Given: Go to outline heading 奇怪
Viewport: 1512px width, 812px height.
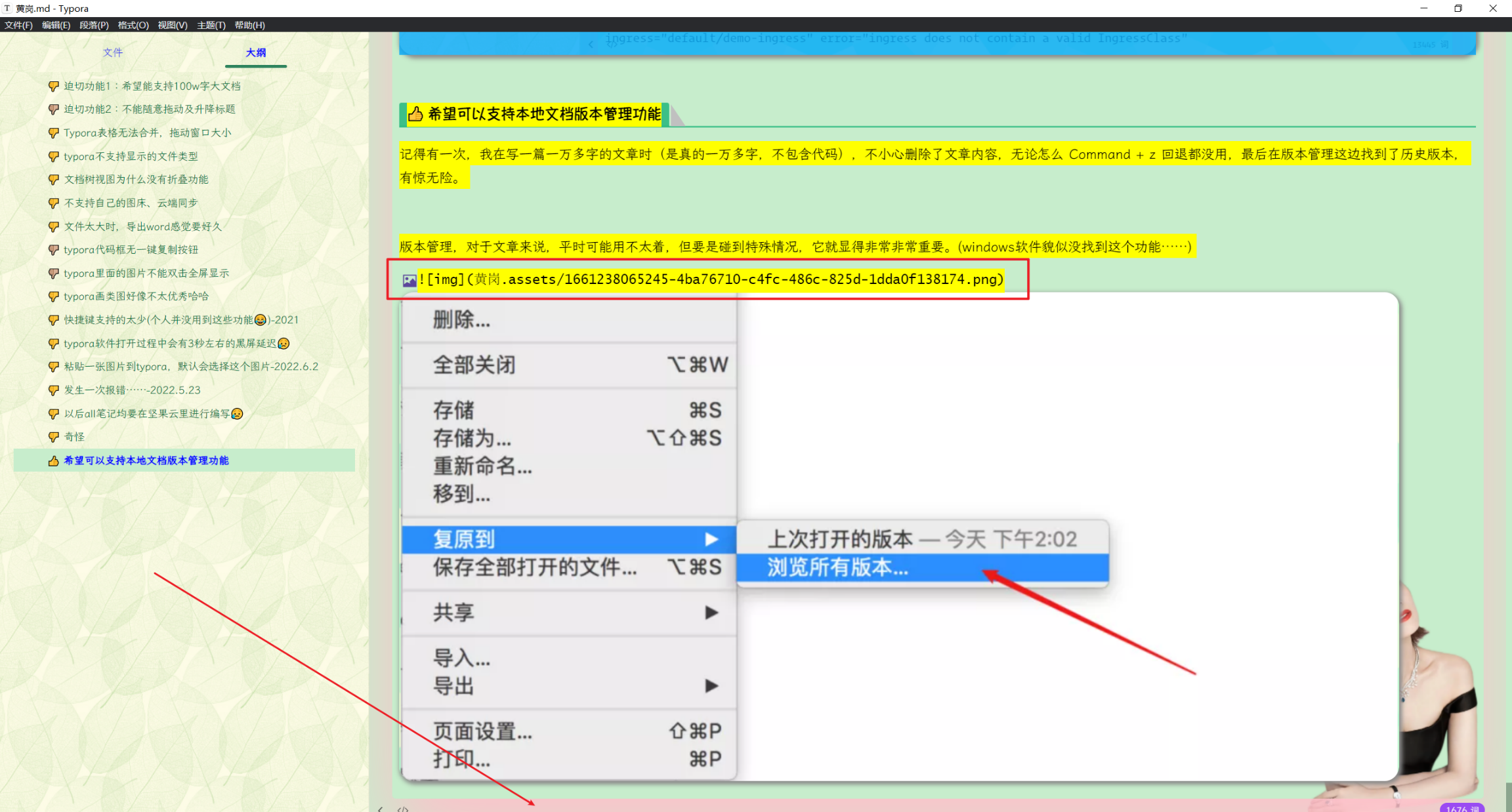Looking at the screenshot, I should point(74,437).
